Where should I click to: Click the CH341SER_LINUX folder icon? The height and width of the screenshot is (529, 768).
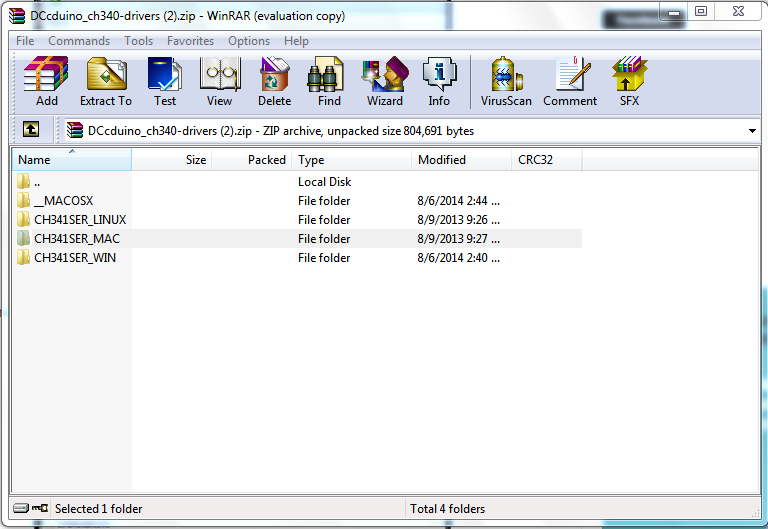coord(23,219)
